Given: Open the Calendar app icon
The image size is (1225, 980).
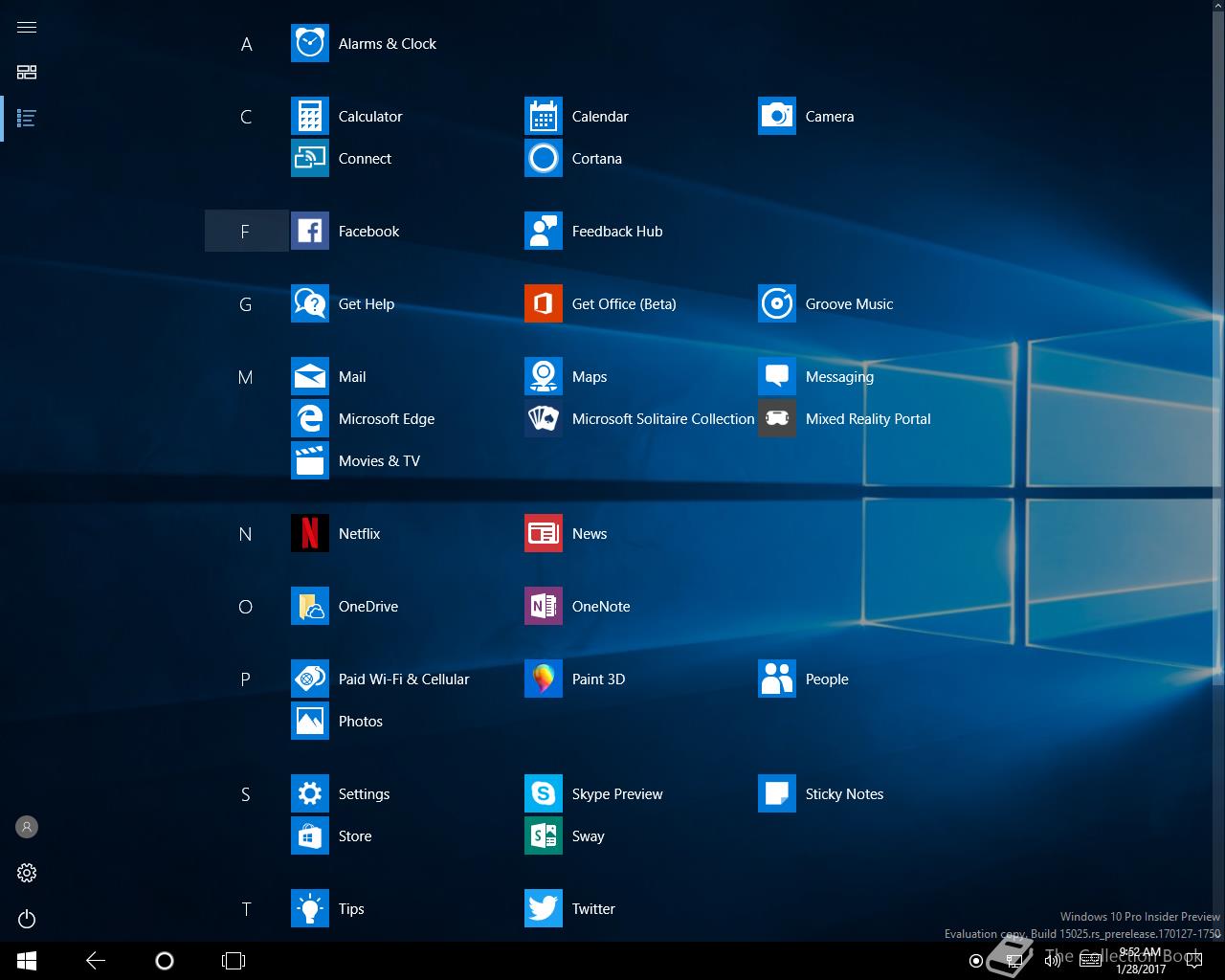Looking at the screenshot, I should (x=544, y=117).
